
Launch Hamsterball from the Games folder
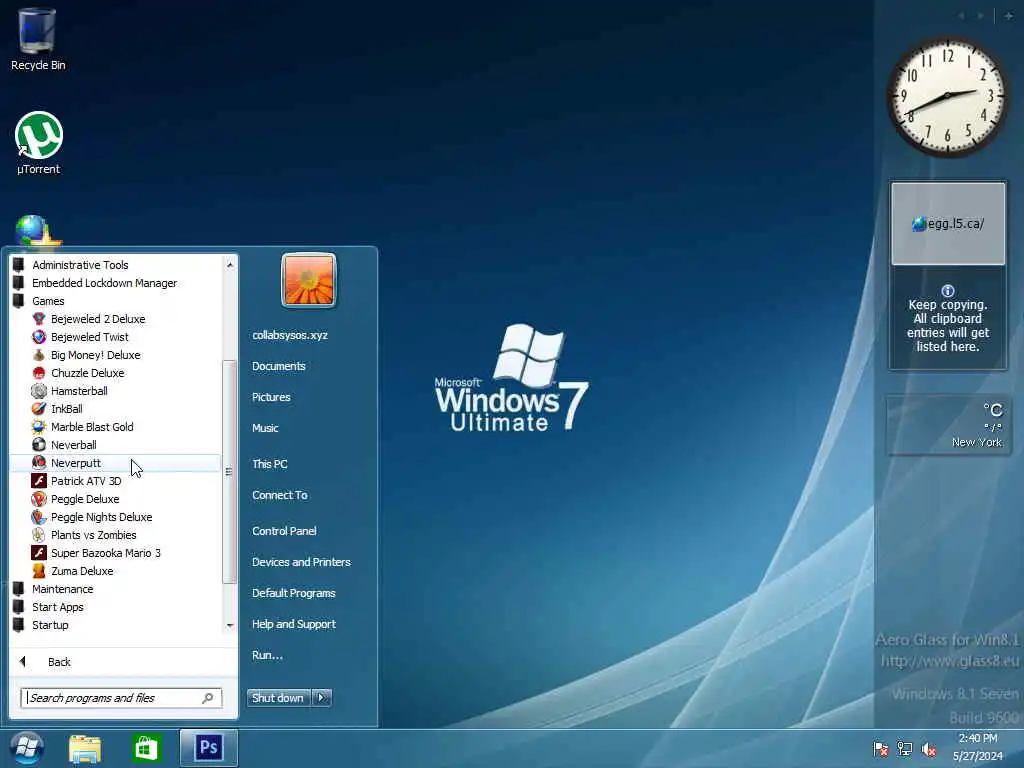pyautogui.click(x=79, y=391)
